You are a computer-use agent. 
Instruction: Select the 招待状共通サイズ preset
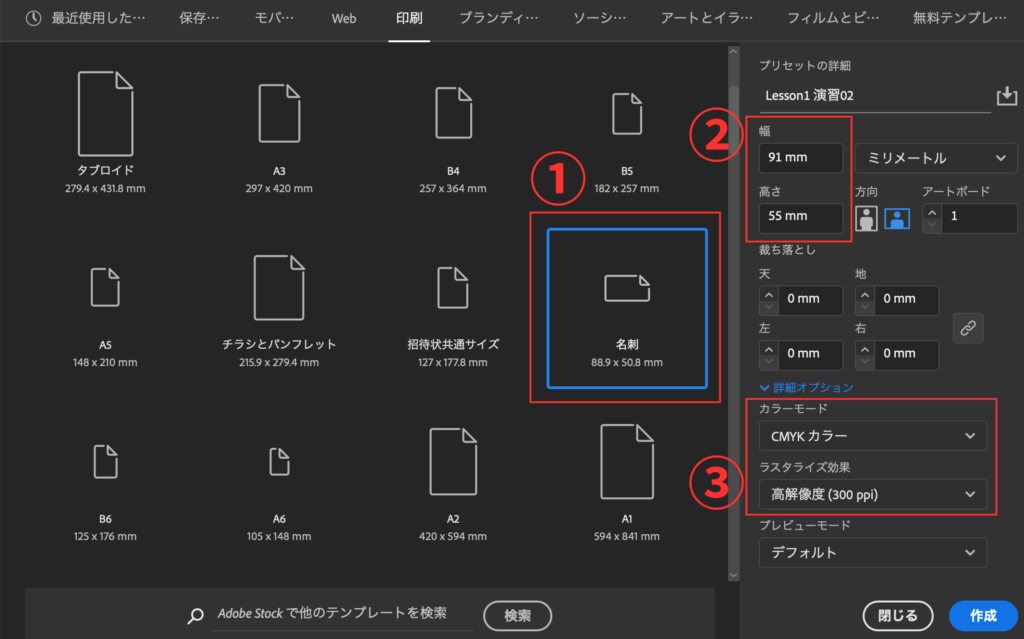[453, 288]
